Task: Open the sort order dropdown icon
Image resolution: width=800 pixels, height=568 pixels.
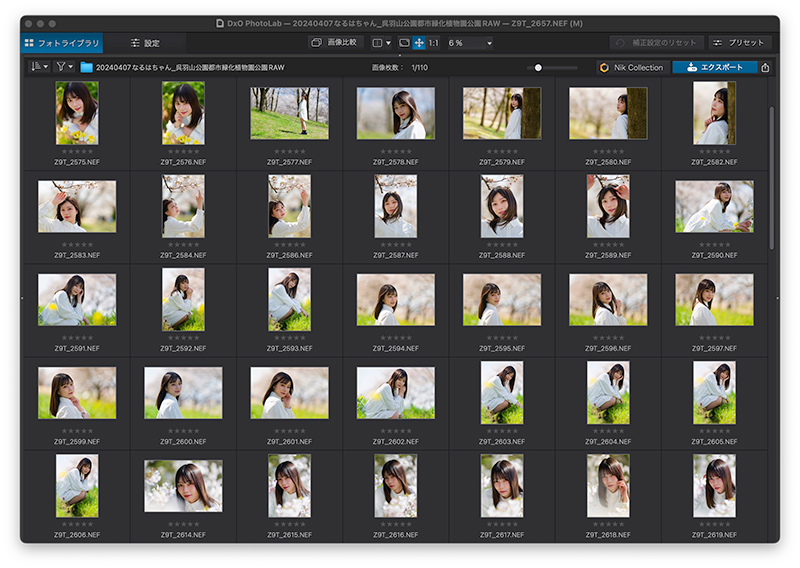Action: [39, 67]
